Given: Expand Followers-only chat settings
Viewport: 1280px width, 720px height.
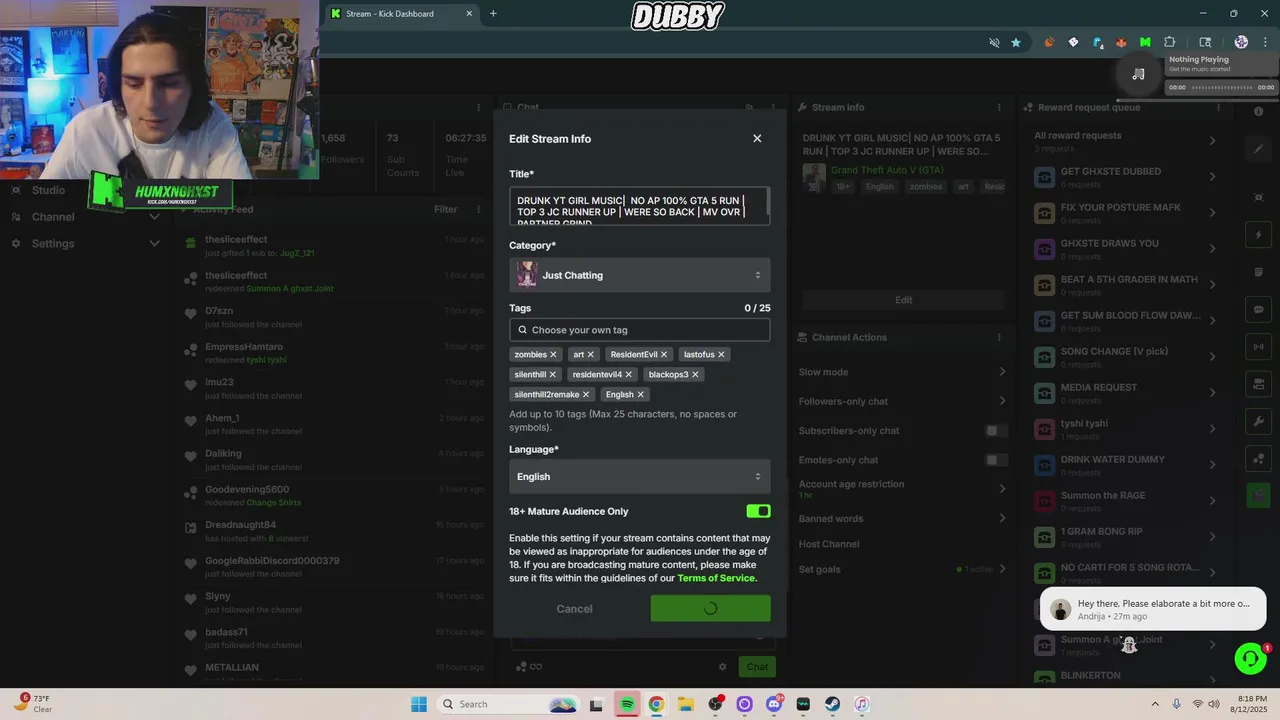Looking at the screenshot, I should [902, 401].
